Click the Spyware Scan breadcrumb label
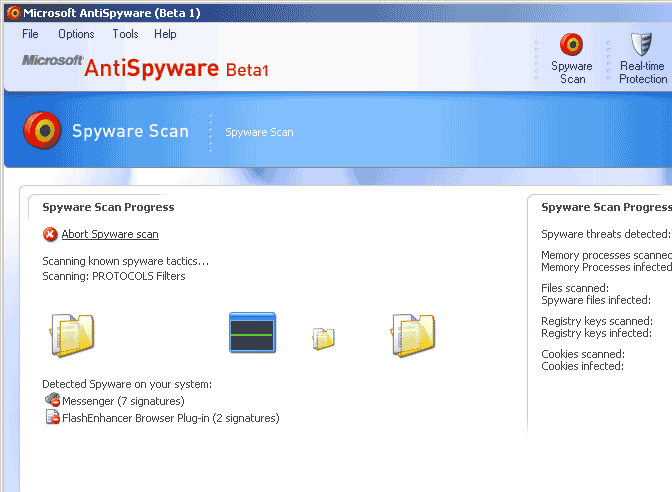 (259, 132)
